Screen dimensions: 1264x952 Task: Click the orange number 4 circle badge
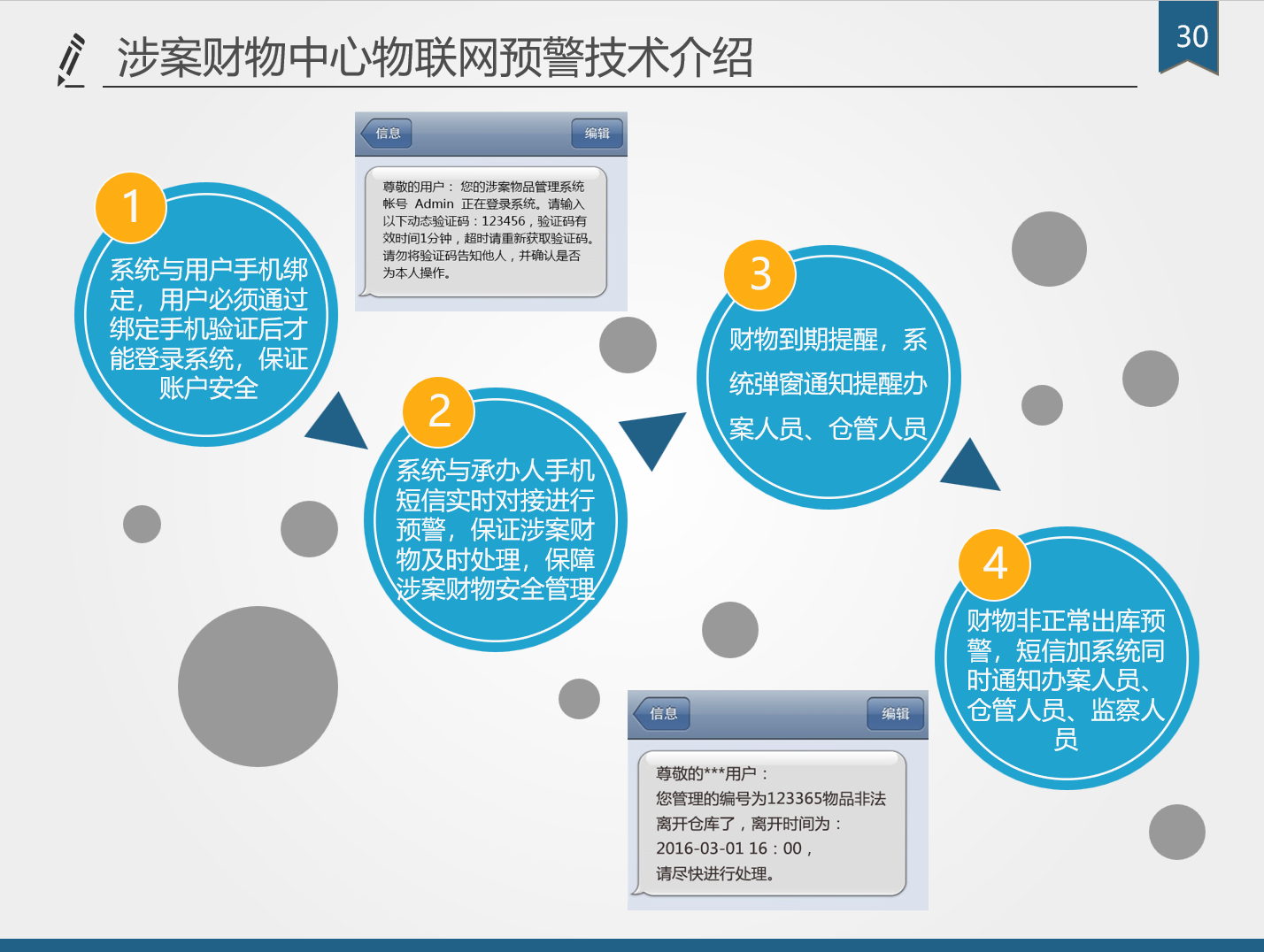994,564
